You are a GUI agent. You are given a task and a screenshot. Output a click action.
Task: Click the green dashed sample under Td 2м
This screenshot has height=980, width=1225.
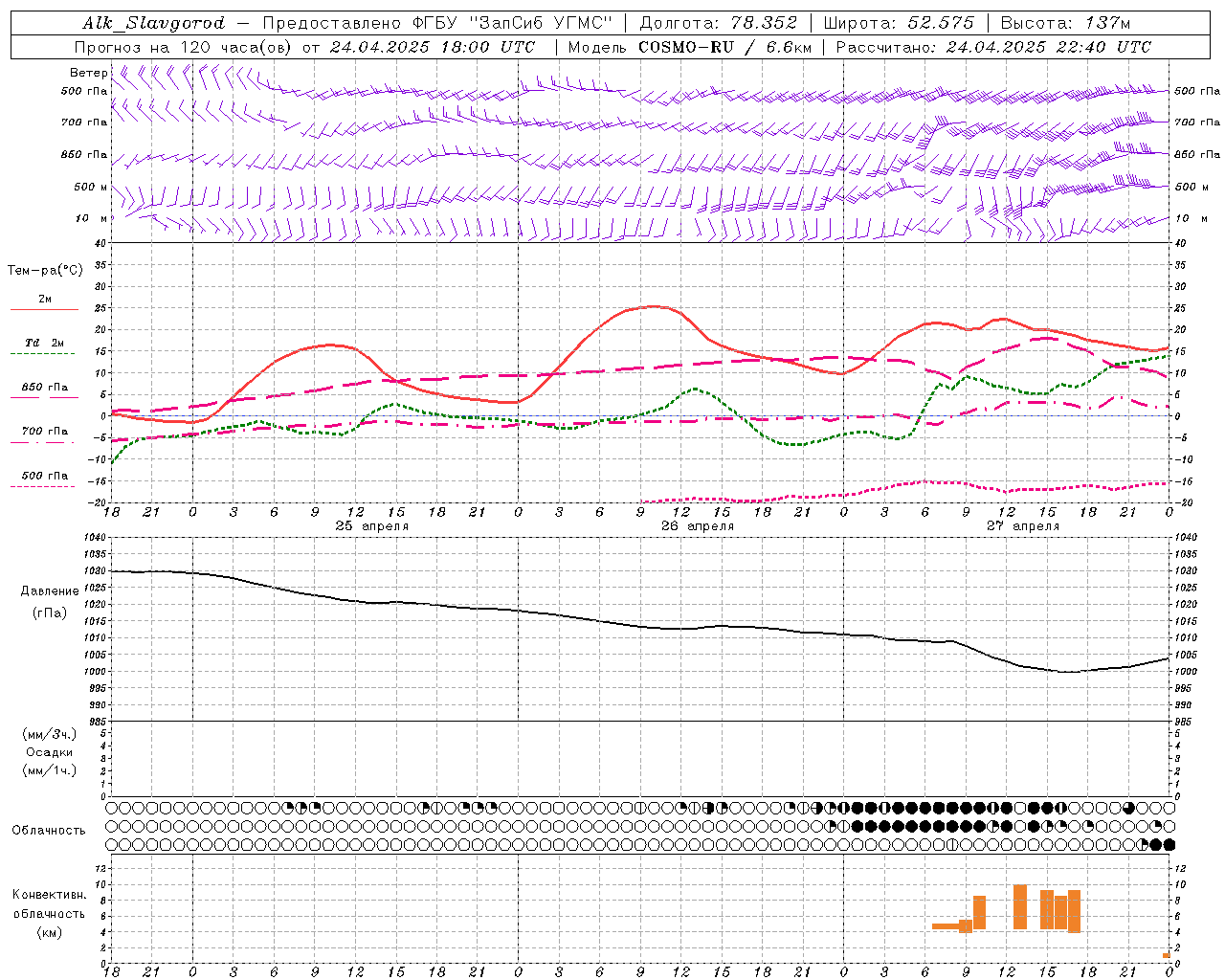click(42, 353)
